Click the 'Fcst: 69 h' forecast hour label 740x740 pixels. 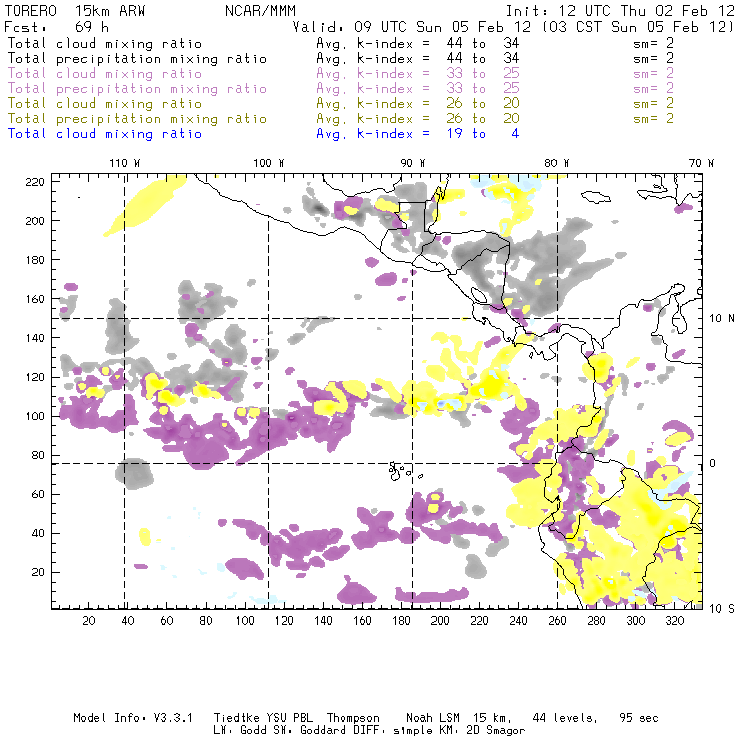(56, 27)
